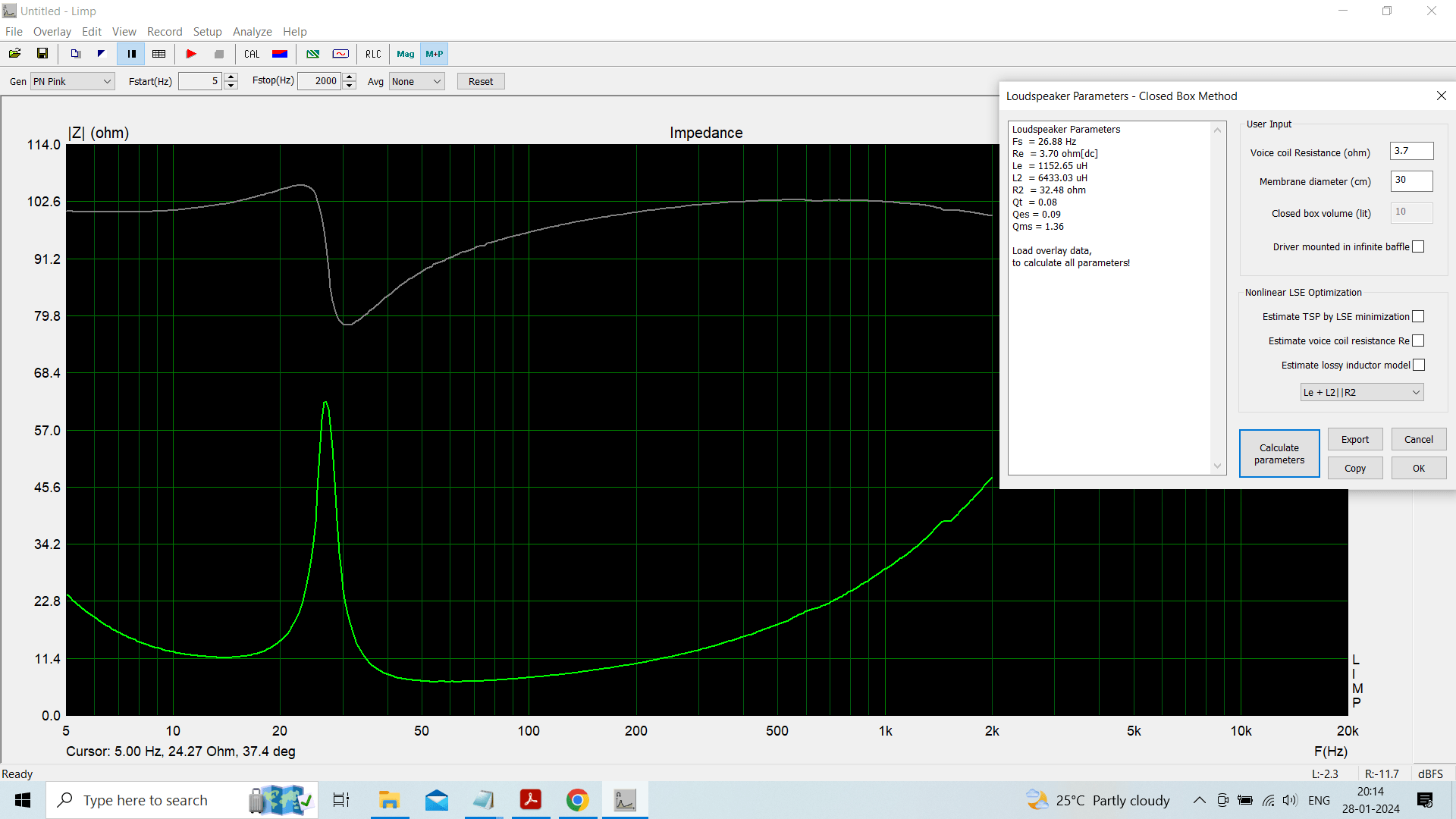This screenshot has height=819, width=1456.
Task: Click the RLC toolbar button
Action: [x=373, y=54]
